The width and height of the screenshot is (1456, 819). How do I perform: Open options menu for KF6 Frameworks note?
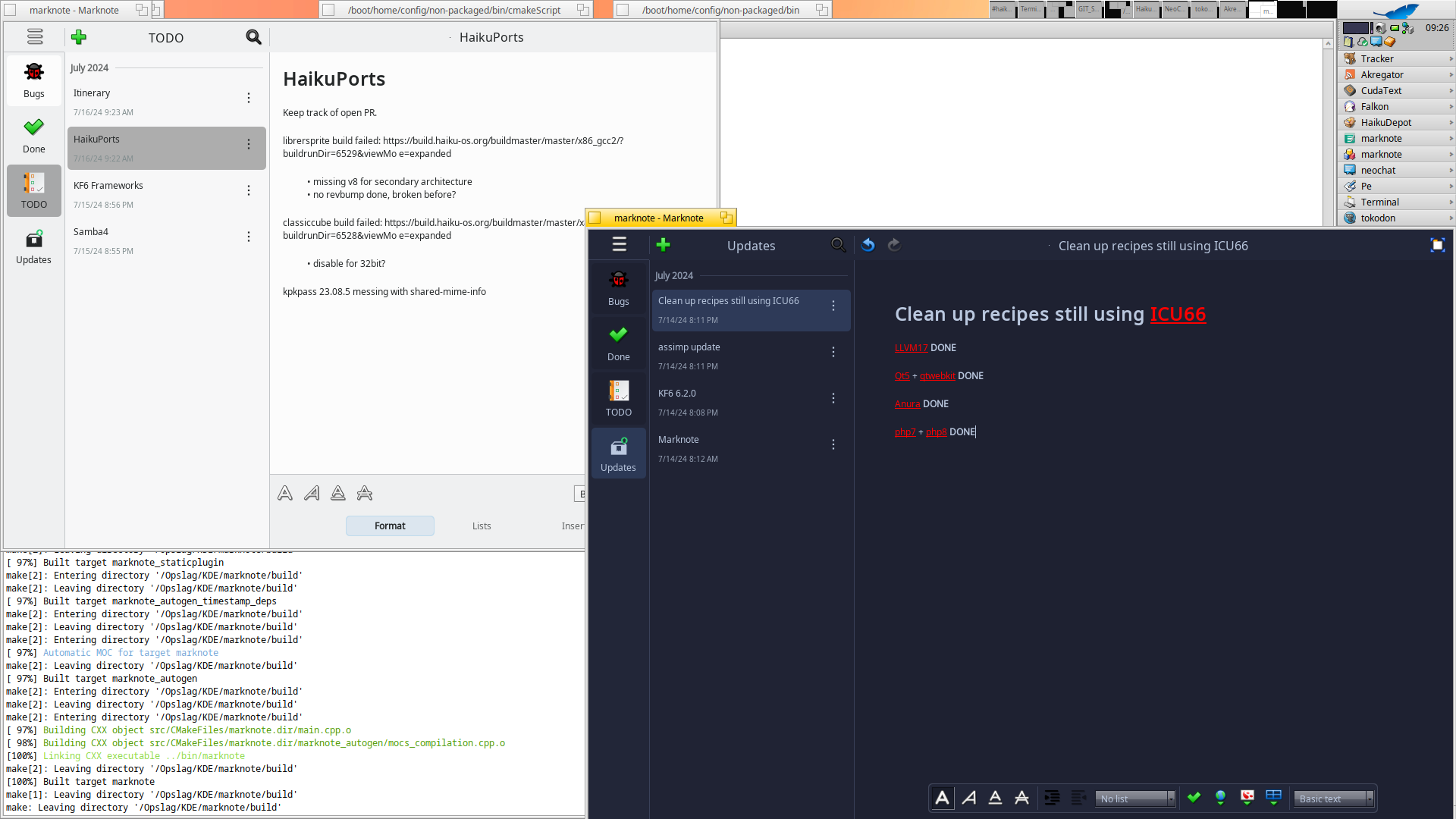pos(249,190)
